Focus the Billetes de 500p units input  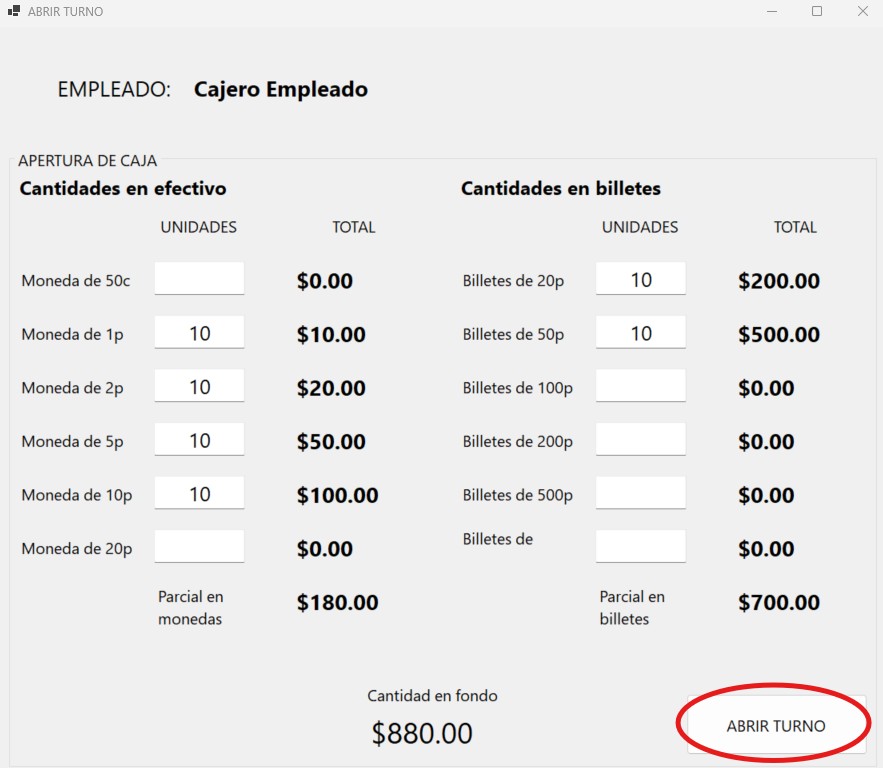pyautogui.click(x=640, y=494)
